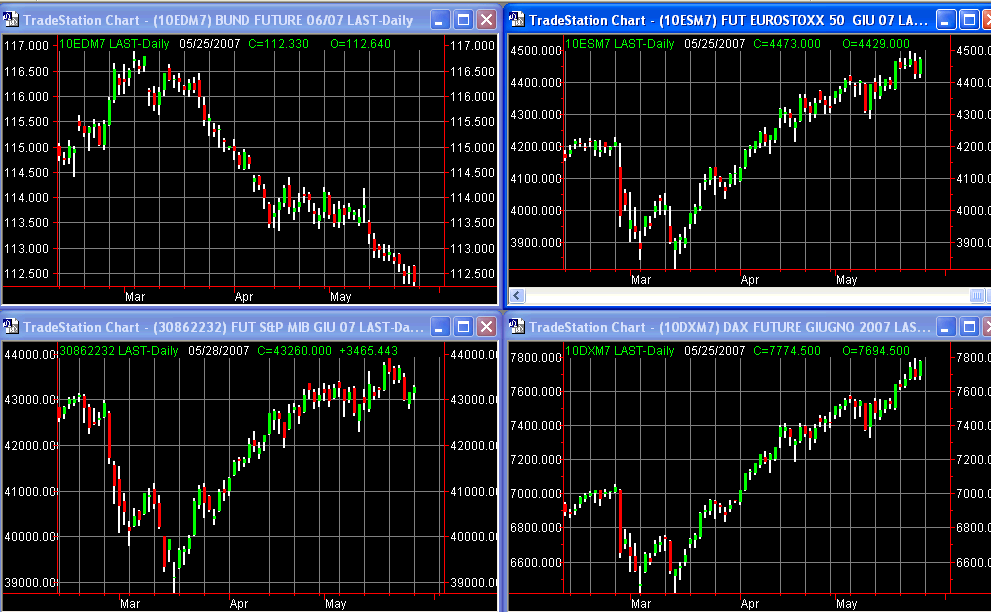Click the Apr label on BUND chart axis
Image resolution: width=991 pixels, height=612 pixels.
click(244, 297)
